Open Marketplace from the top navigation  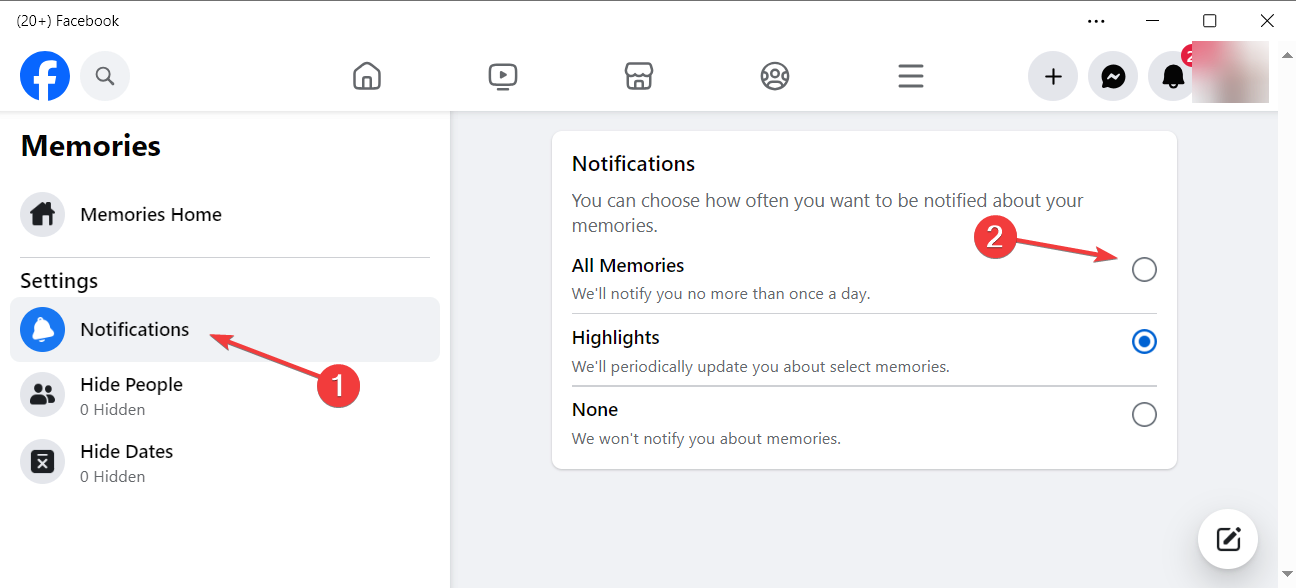638,75
